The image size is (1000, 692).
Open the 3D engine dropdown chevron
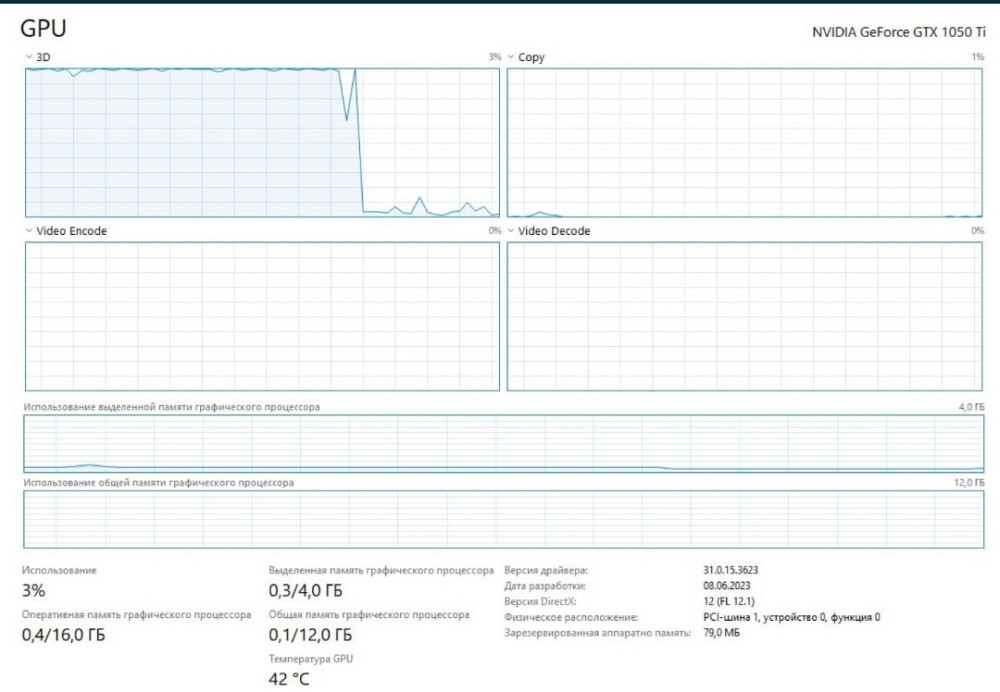(x=28, y=58)
